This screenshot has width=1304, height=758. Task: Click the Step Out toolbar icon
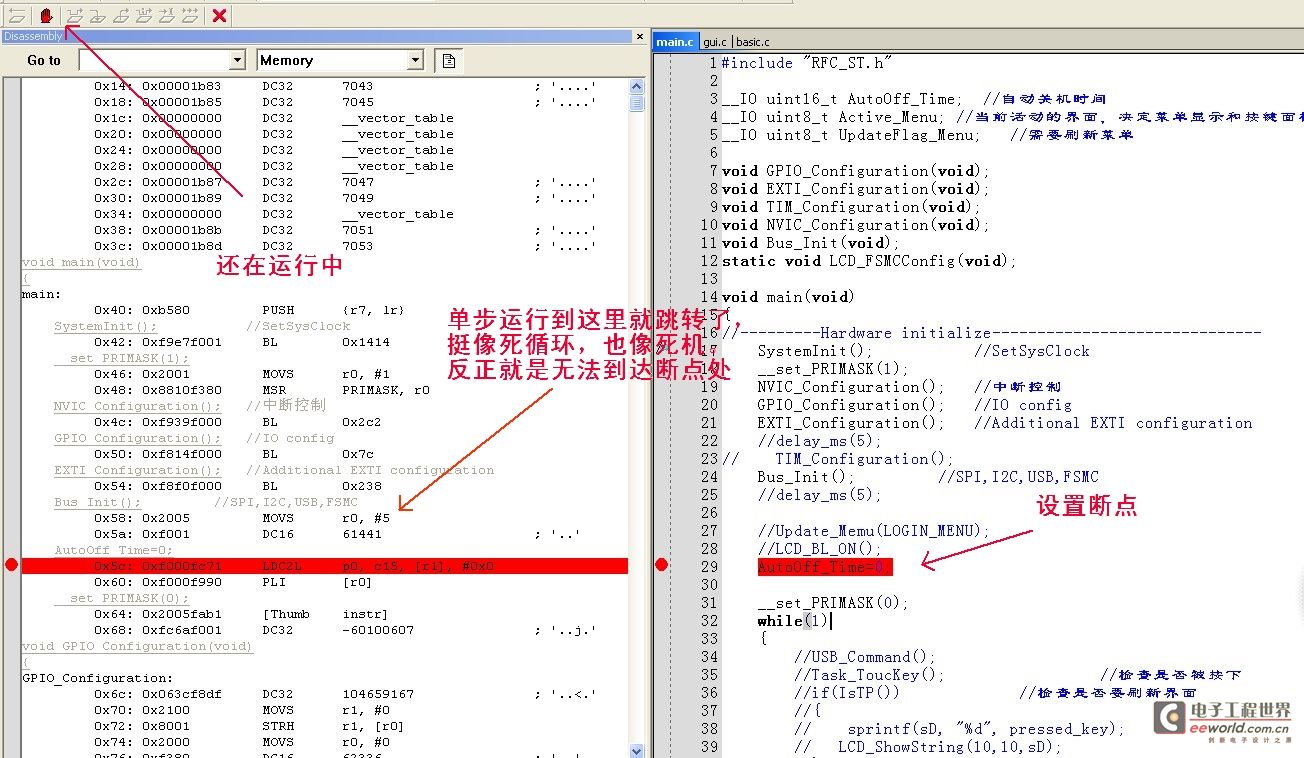[120, 15]
